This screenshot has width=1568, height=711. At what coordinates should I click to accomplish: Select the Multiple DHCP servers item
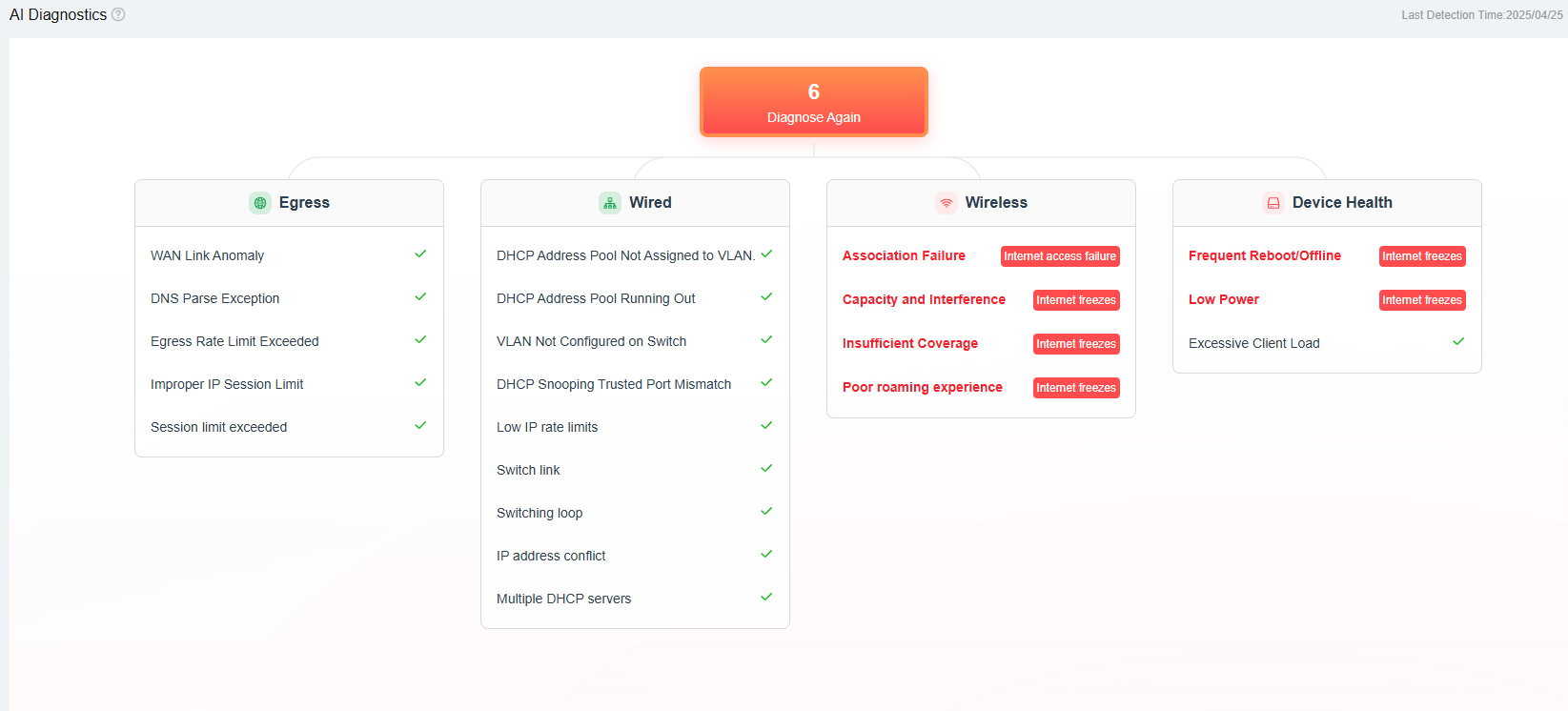click(x=564, y=599)
